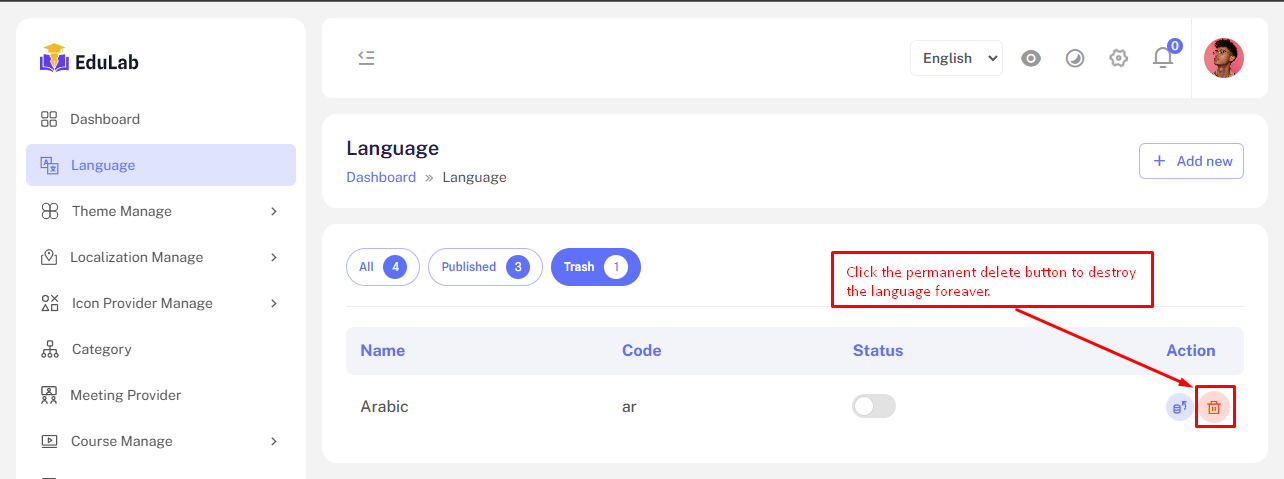Open the notifications bell icon
The width and height of the screenshot is (1284, 479).
1163,58
